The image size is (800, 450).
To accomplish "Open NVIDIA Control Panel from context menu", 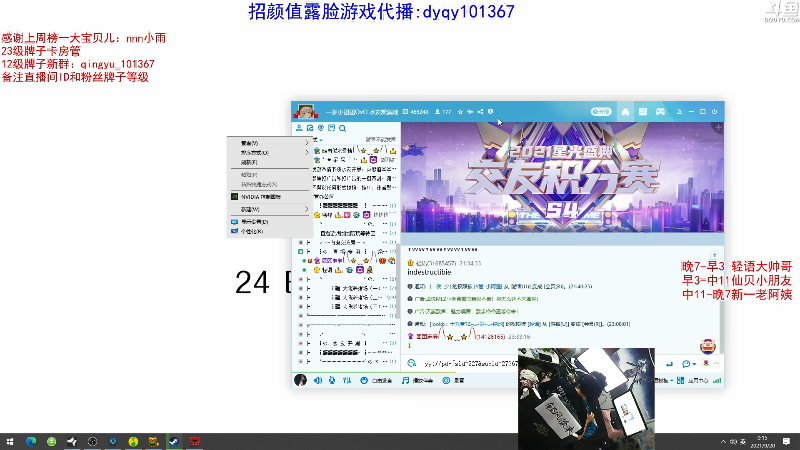I will [269, 196].
